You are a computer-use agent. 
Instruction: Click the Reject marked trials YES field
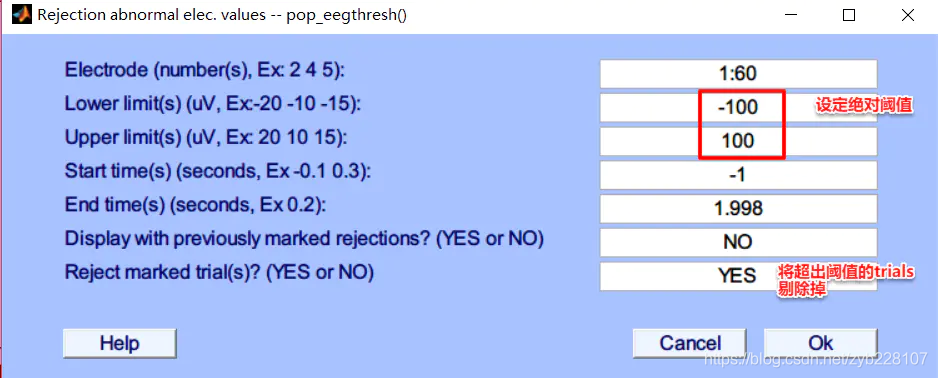click(738, 276)
